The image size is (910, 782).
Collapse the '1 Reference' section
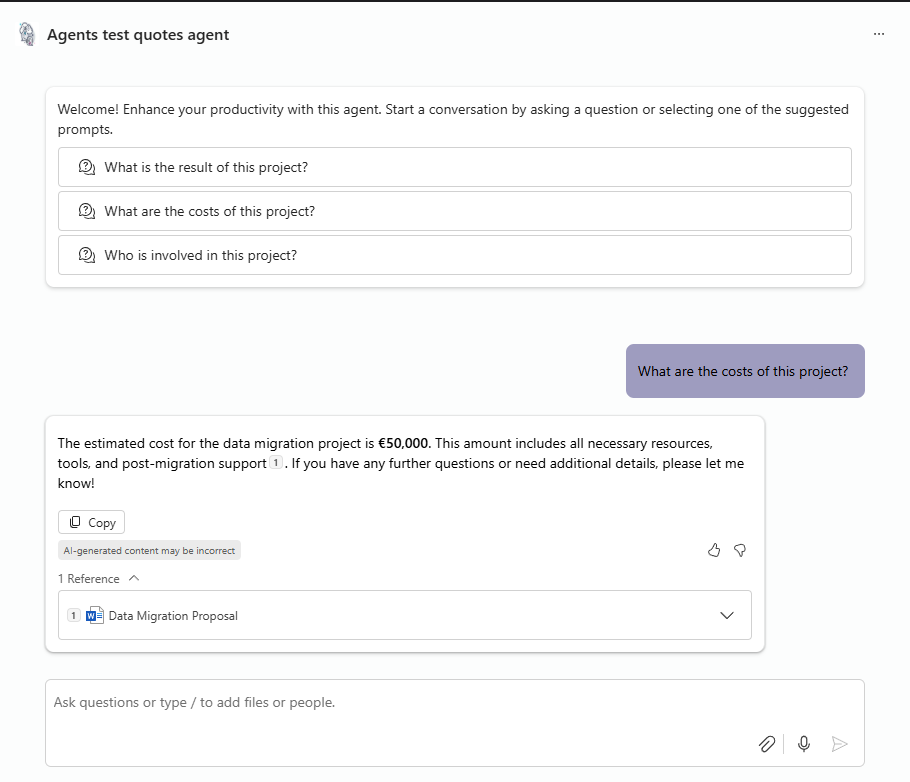click(x=99, y=579)
